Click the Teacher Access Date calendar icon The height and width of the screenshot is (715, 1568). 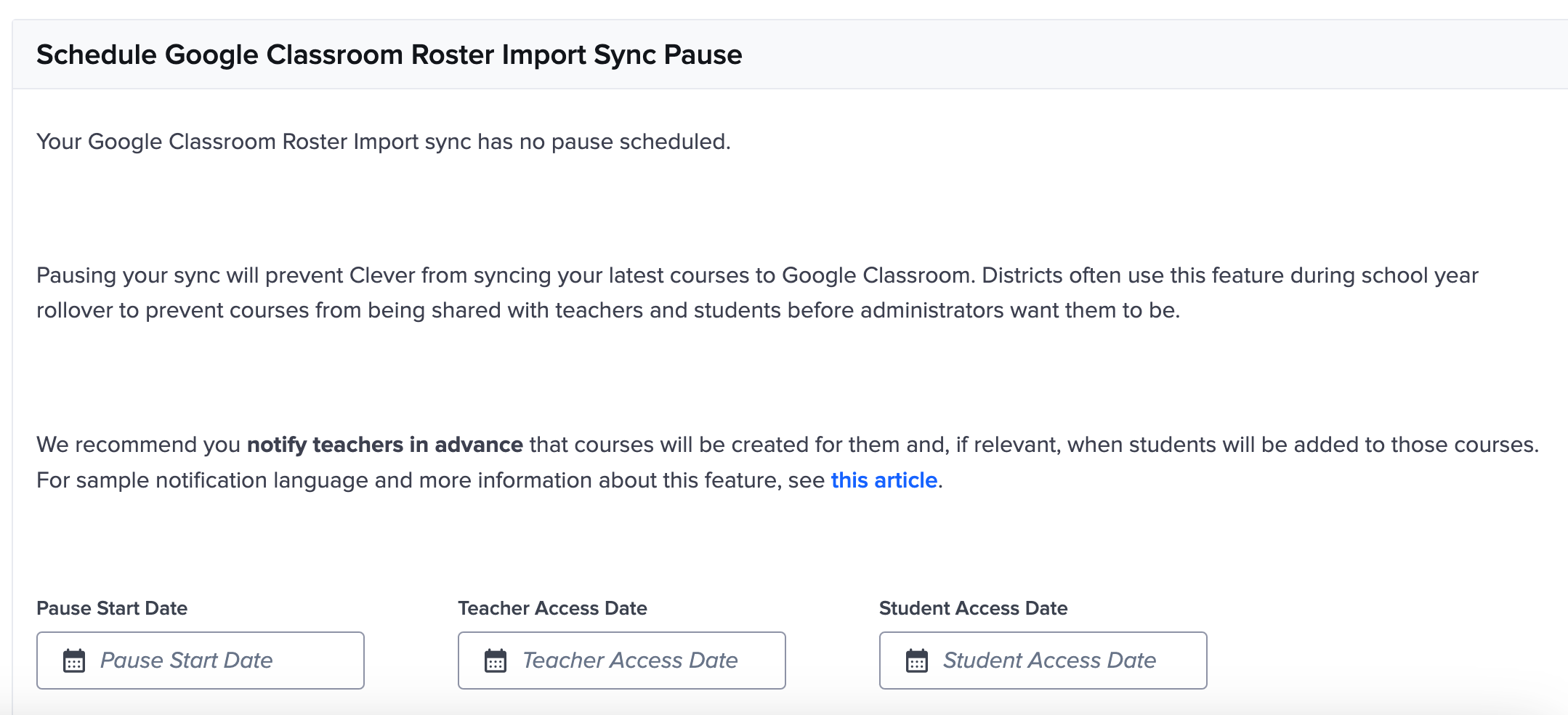(495, 660)
